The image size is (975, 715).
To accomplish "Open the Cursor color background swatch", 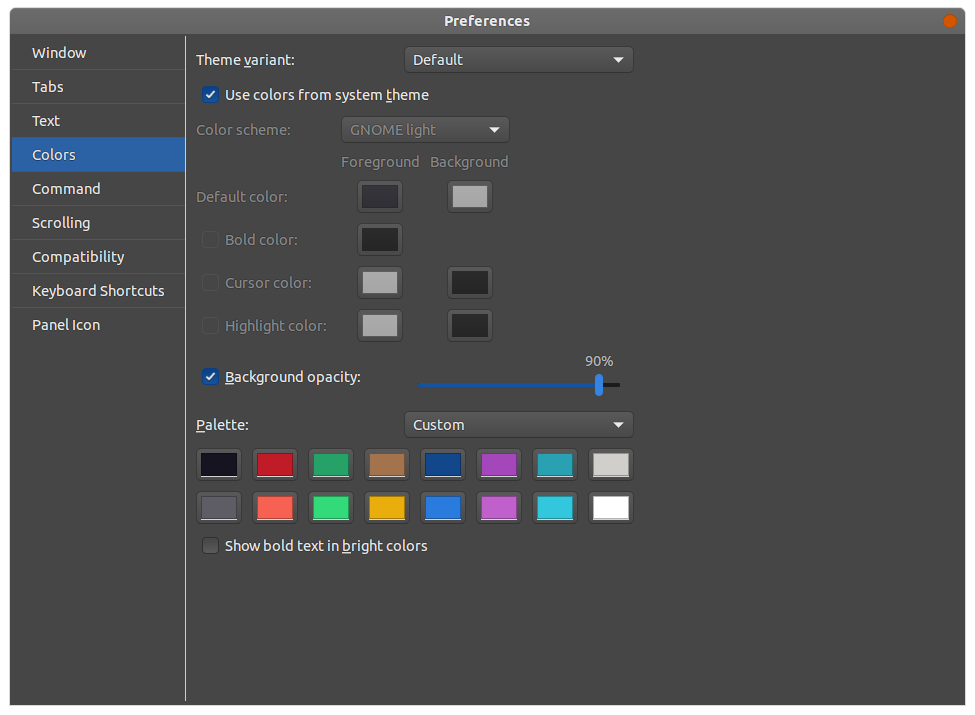I will coord(469,283).
